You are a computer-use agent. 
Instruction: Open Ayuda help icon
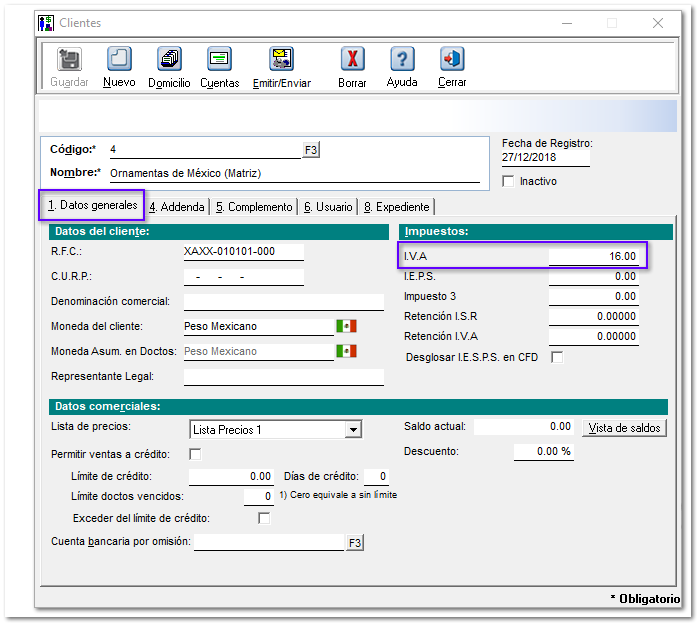402,60
